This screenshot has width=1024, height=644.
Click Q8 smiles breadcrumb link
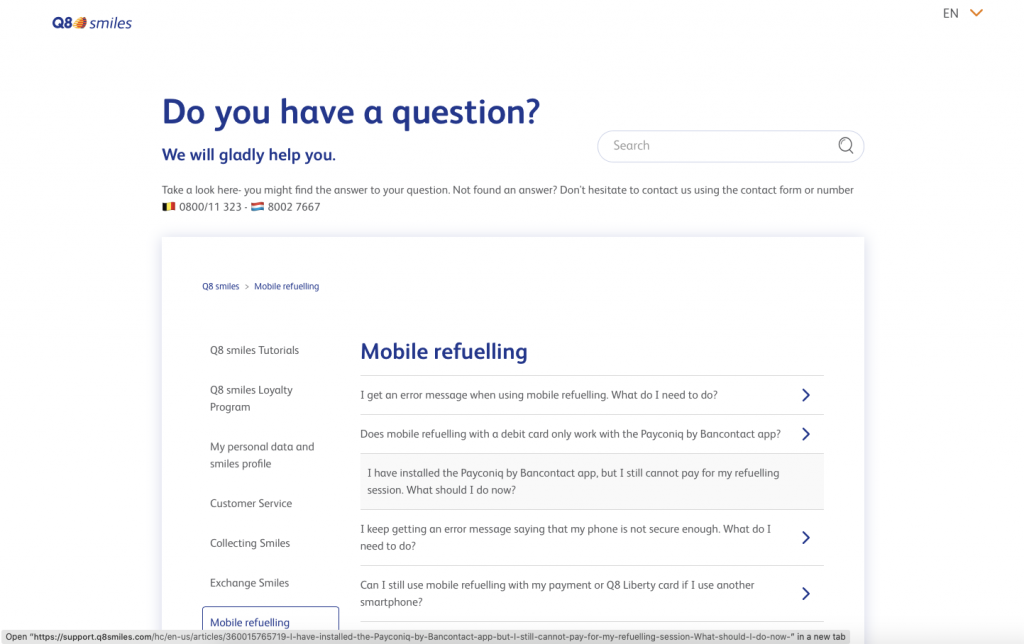(x=221, y=287)
